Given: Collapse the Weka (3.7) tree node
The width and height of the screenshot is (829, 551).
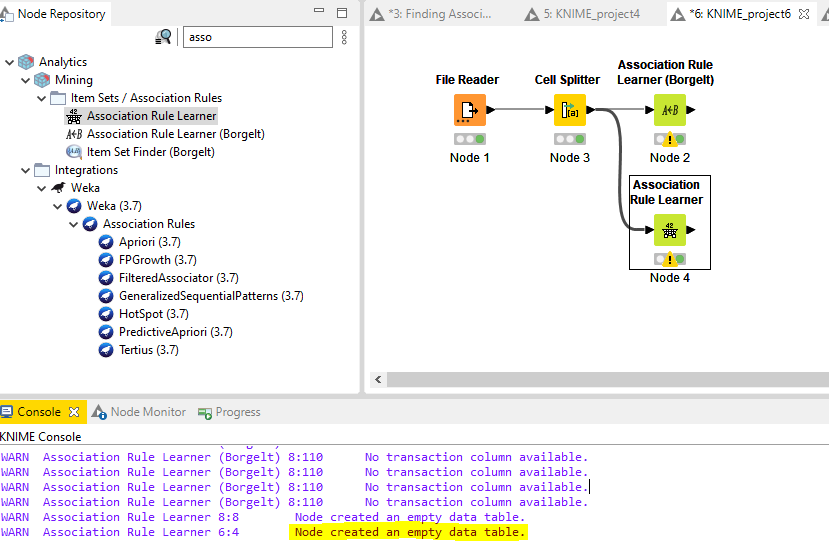Looking at the screenshot, I should 58,206.
